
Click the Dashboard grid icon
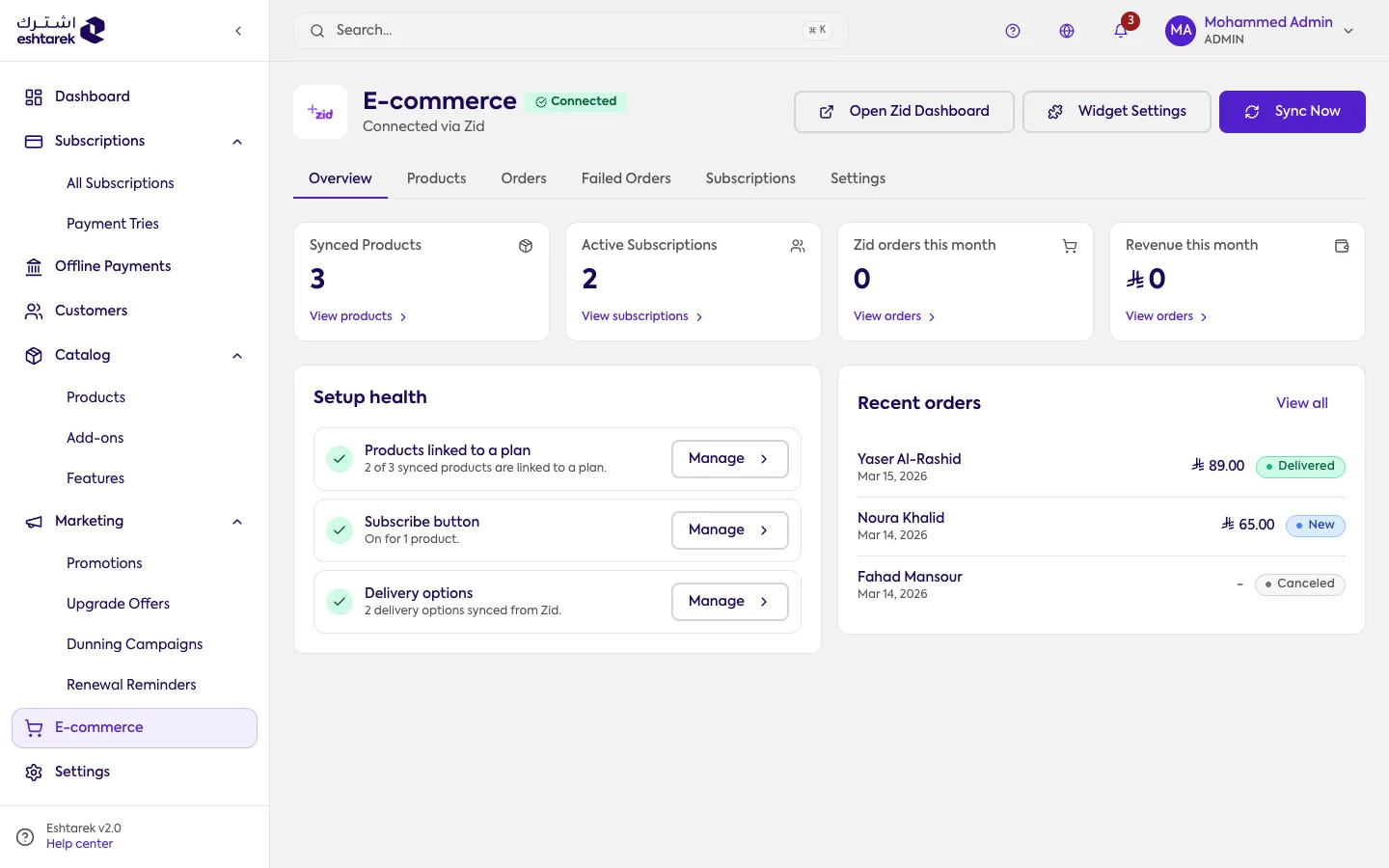coord(34,96)
